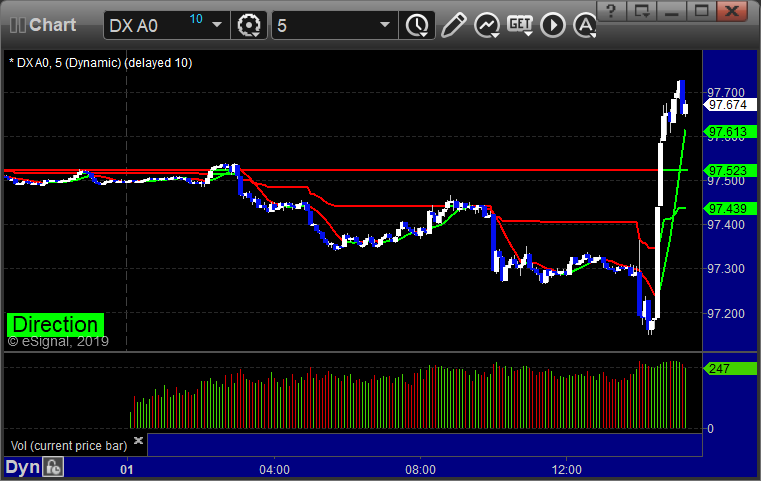The image size is (761, 481).
Task: Click the symbol link number 10
Action: [x=196, y=19]
